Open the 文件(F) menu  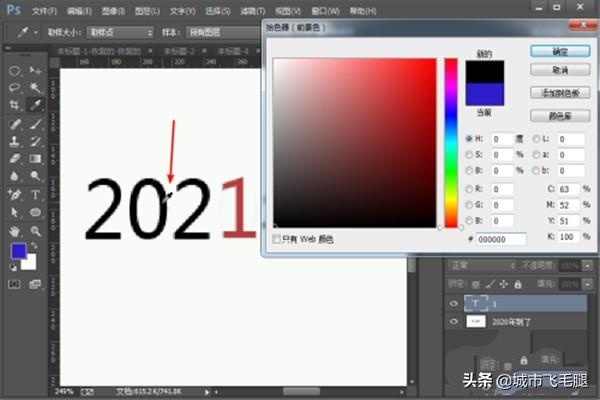(x=42, y=10)
